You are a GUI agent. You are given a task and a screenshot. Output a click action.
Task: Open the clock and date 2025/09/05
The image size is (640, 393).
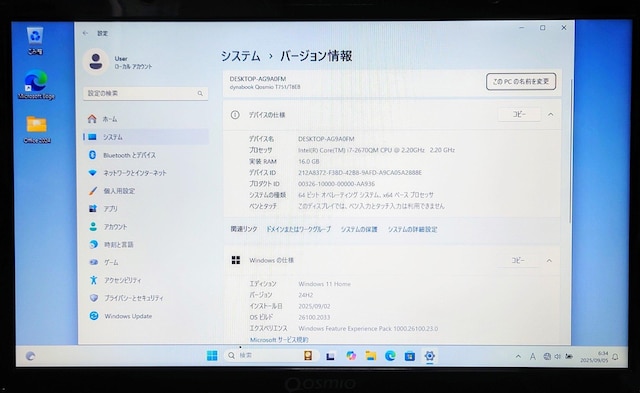point(594,357)
